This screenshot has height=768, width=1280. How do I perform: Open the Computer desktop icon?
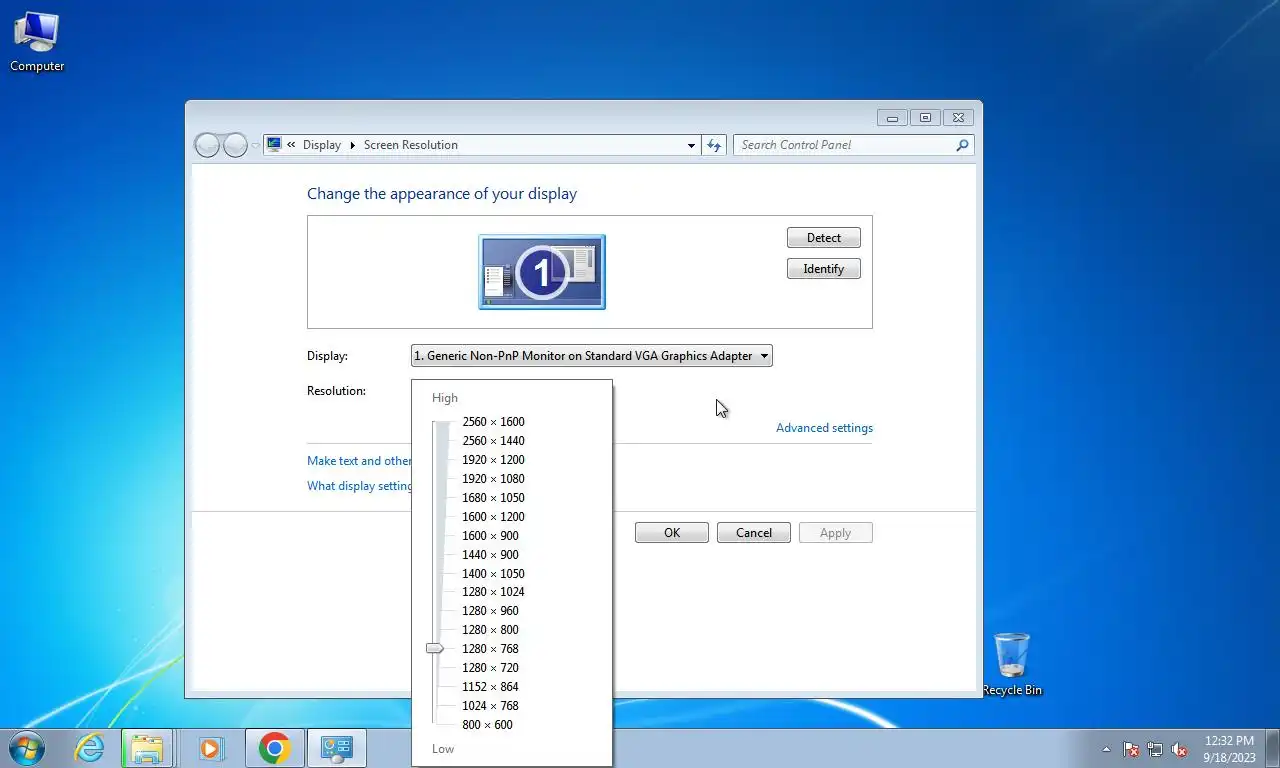pos(37,42)
